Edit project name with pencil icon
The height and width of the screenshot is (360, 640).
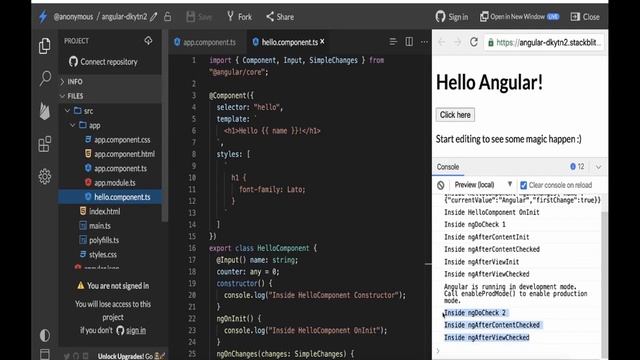[x=153, y=17]
